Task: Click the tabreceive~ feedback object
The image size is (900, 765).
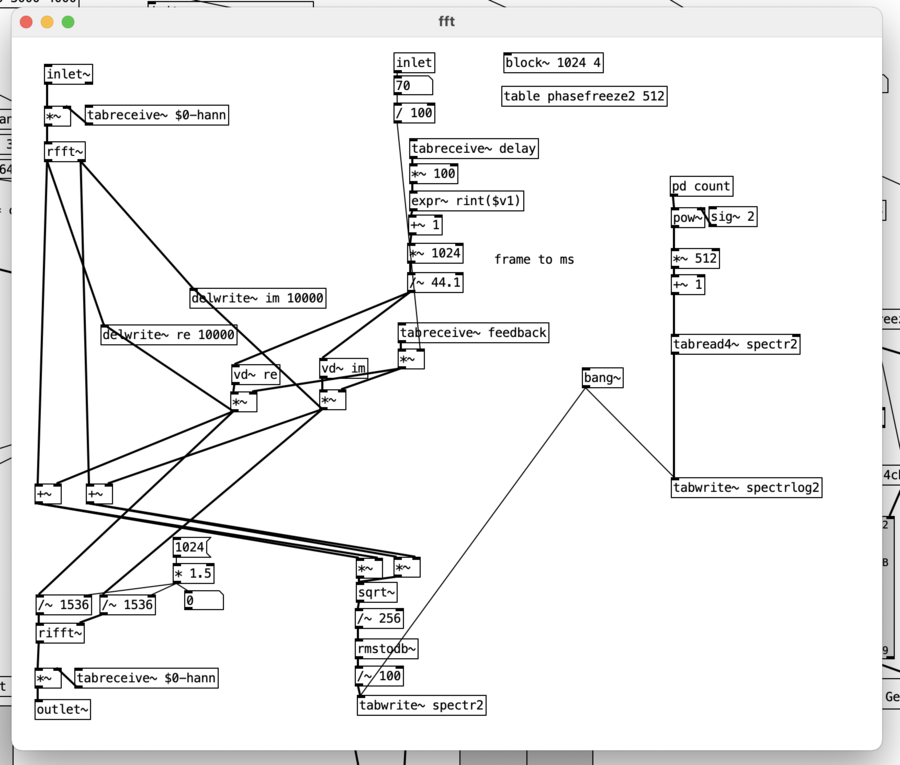Action: (474, 333)
